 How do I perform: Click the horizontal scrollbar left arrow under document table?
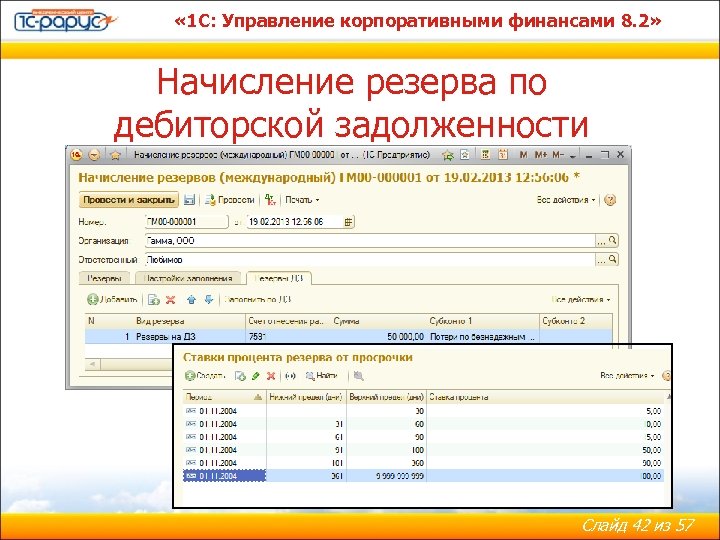click(93, 364)
